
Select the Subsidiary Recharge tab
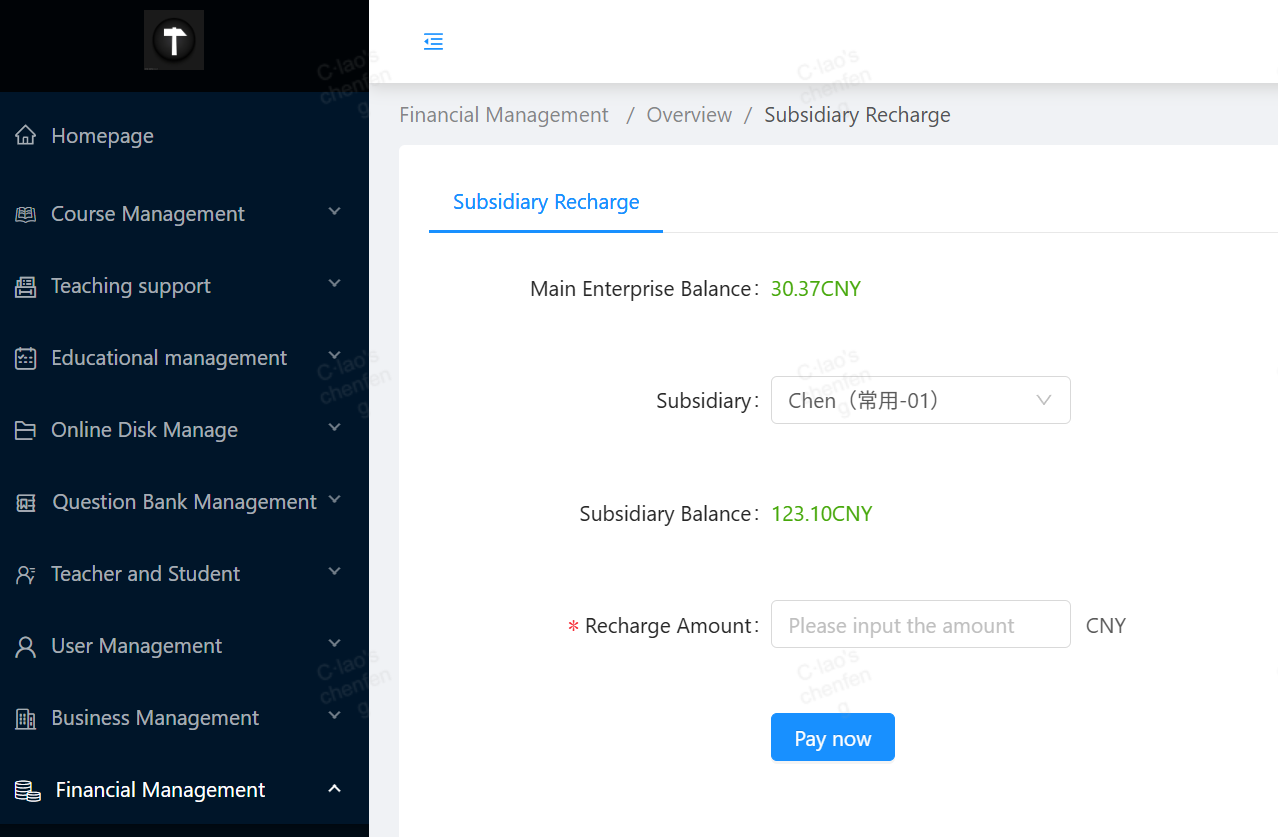pos(546,202)
